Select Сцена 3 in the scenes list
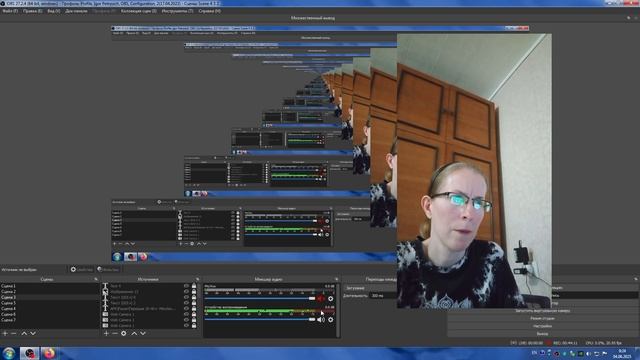 (x=50, y=298)
